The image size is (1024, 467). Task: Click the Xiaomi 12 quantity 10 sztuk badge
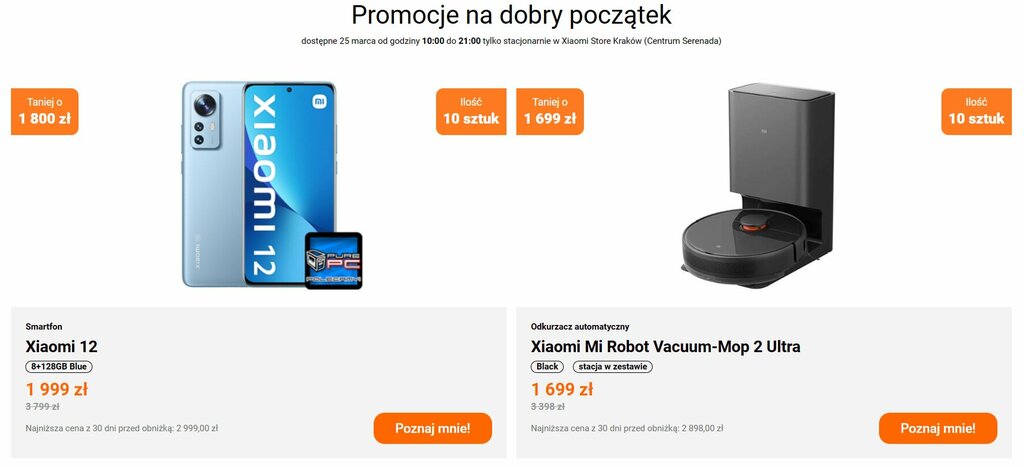(471, 112)
